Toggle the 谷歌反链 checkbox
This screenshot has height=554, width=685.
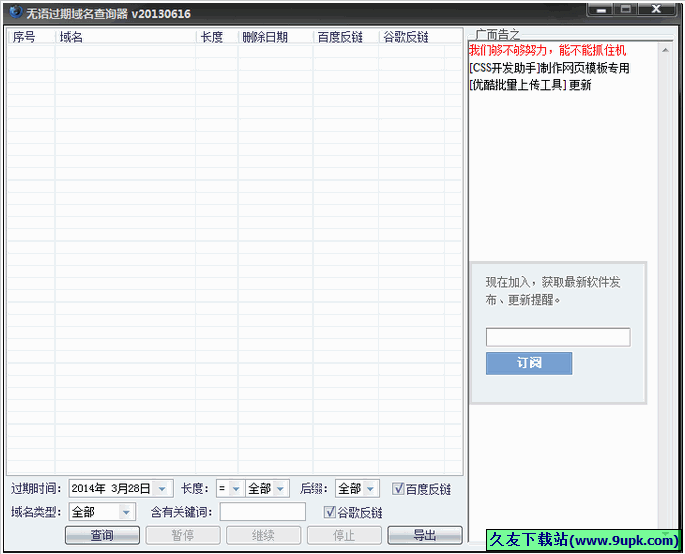pos(330,512)
